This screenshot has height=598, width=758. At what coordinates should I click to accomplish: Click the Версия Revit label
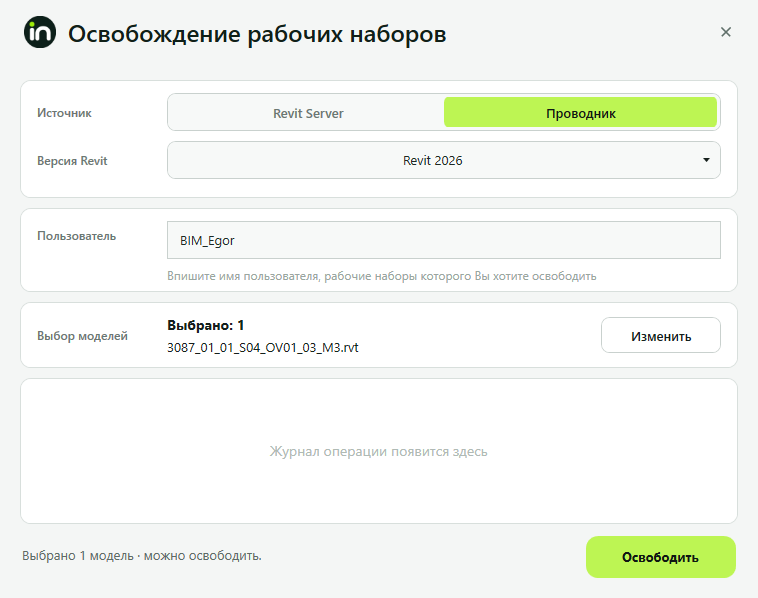point(72,161)
